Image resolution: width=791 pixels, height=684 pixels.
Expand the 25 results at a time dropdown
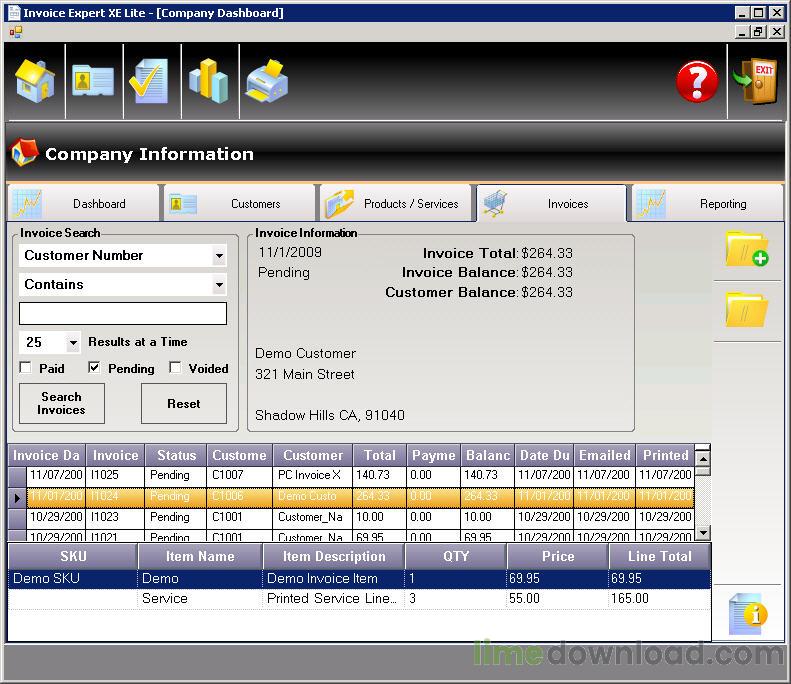pos(73,343)
